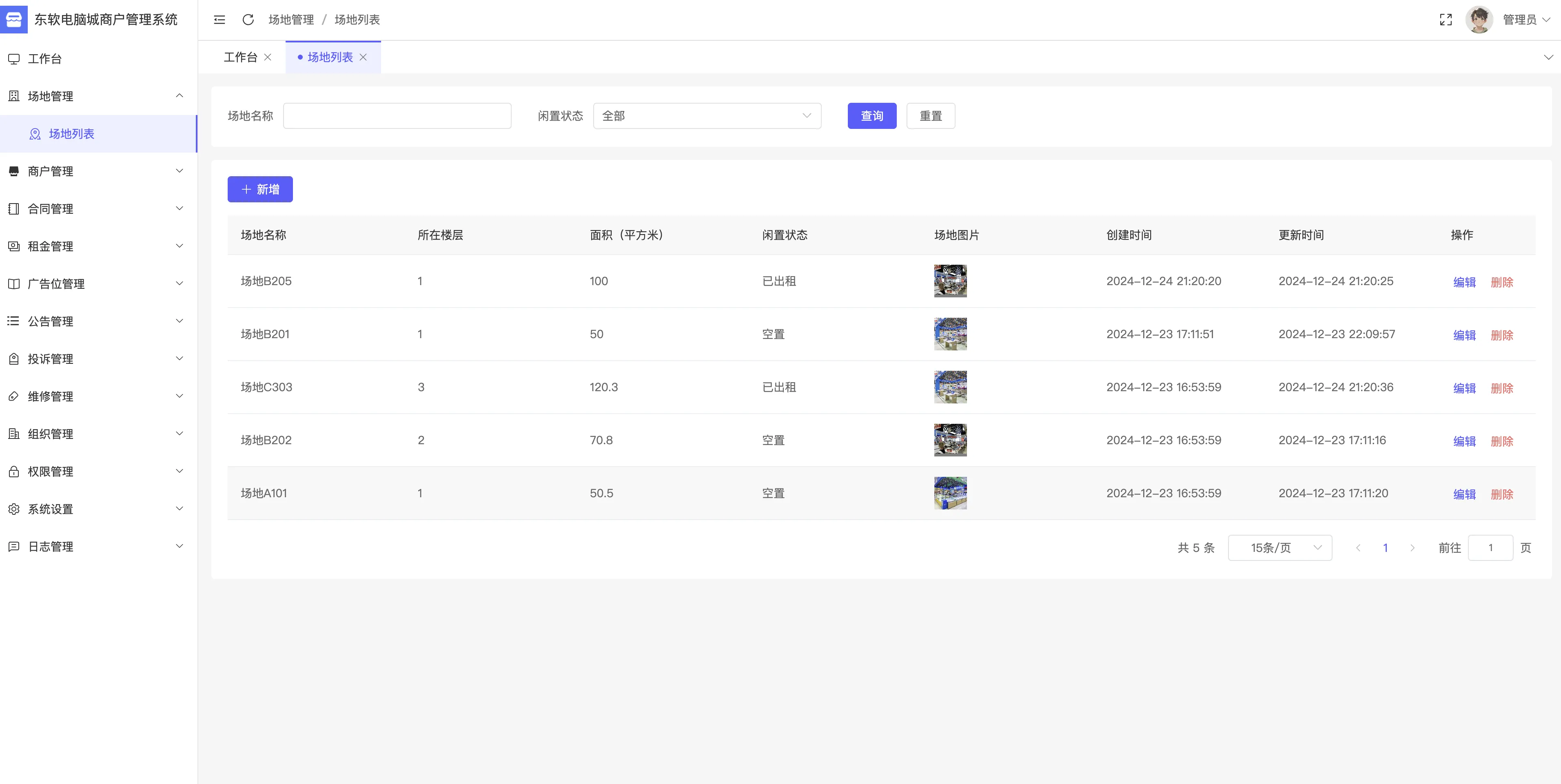Close the 工作台 tab

pyautogui.click(x=268, y=58)
